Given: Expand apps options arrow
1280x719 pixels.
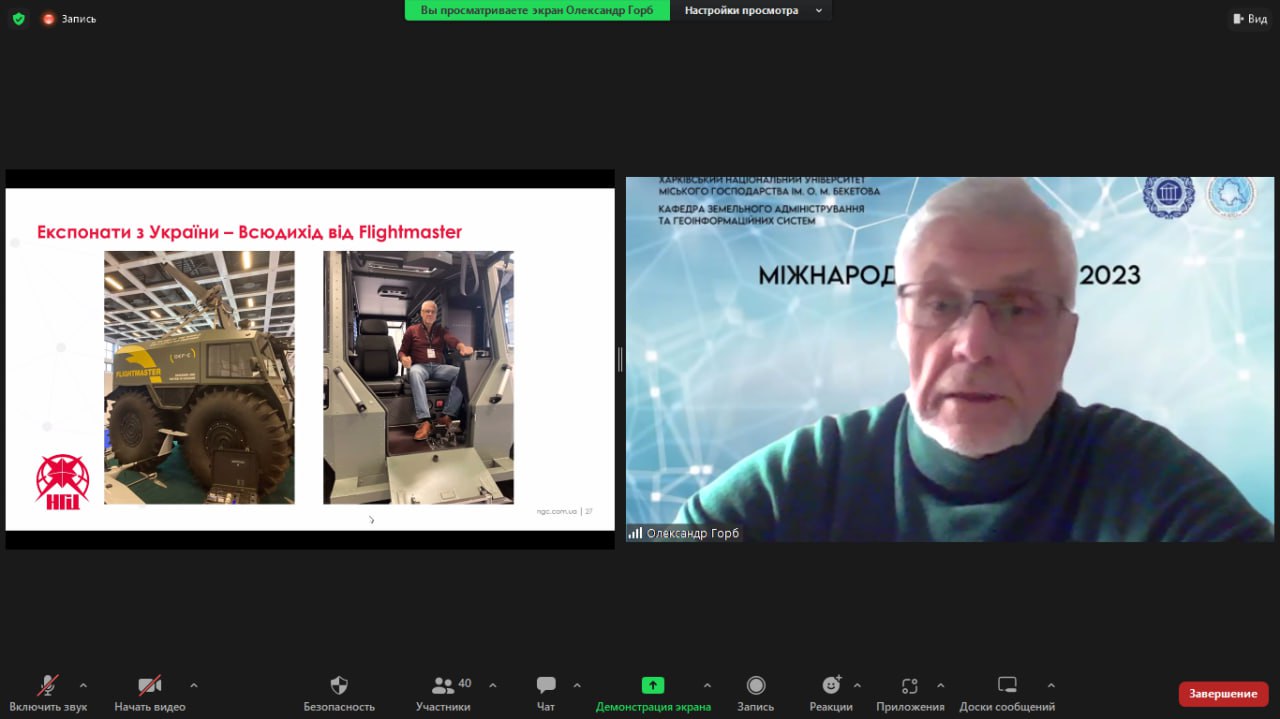Looking at the screenshot, I should pos(940,685).
